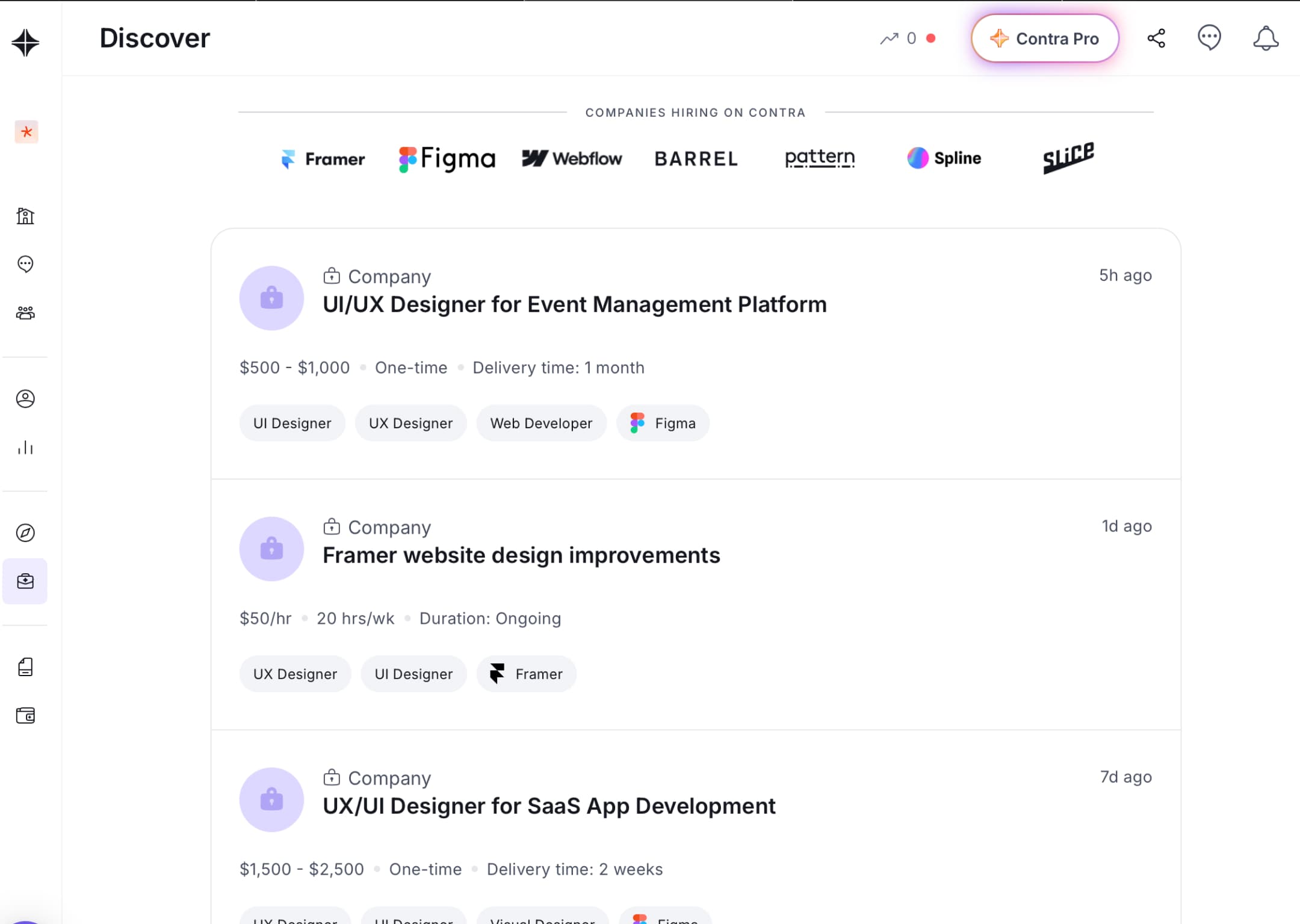Image resolution: width=1300 pixels, height=924 pixels.
Task: Open the notifications bell icon
Action: (1266, 38)
